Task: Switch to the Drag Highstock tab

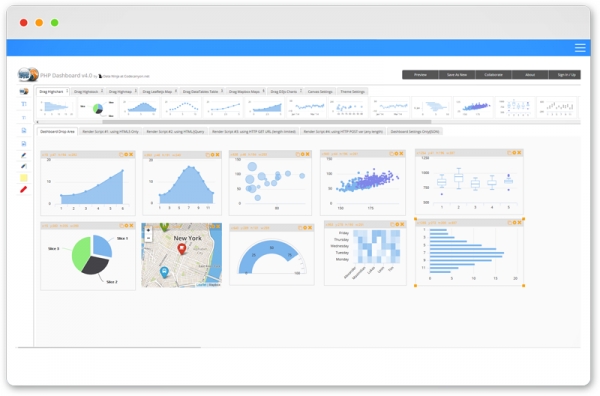Action: pyautogui.click(x=88, y=91)
